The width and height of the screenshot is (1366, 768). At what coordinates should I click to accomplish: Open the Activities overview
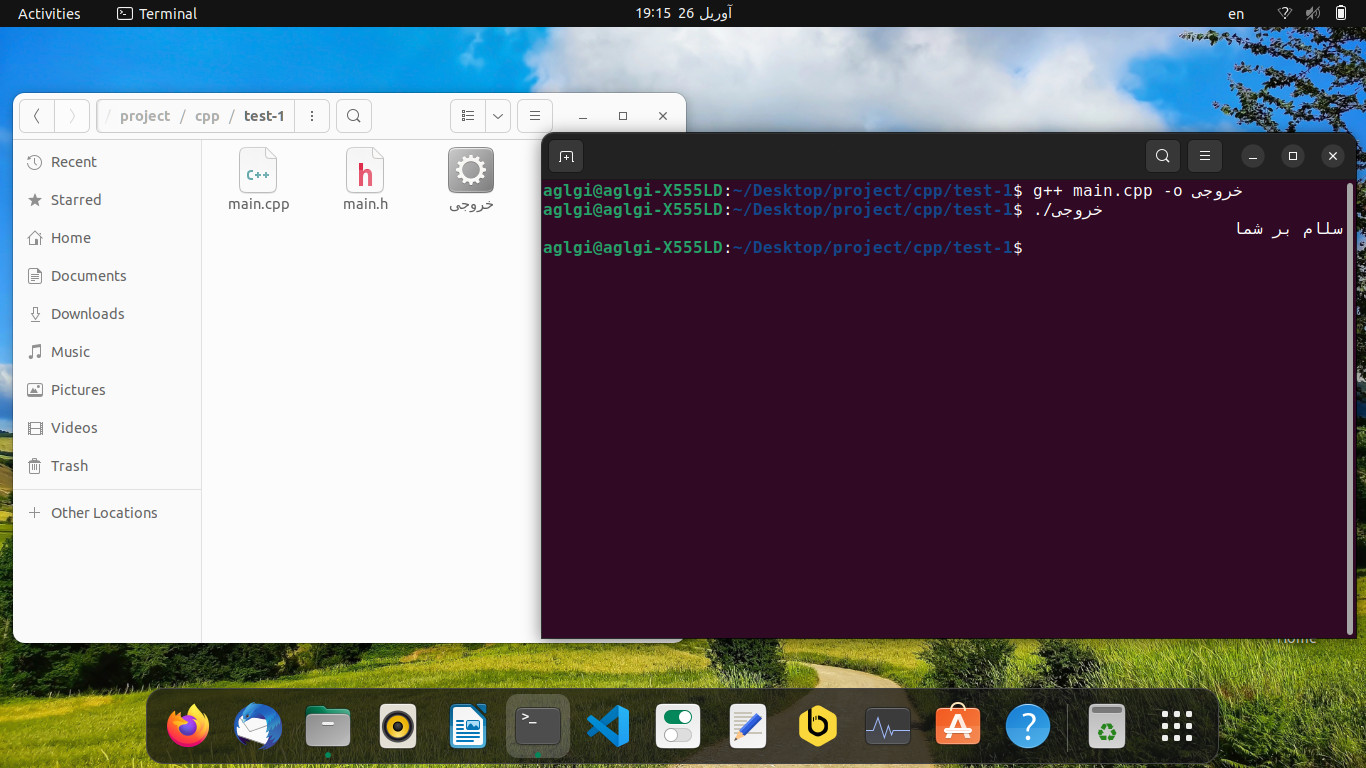49,14
